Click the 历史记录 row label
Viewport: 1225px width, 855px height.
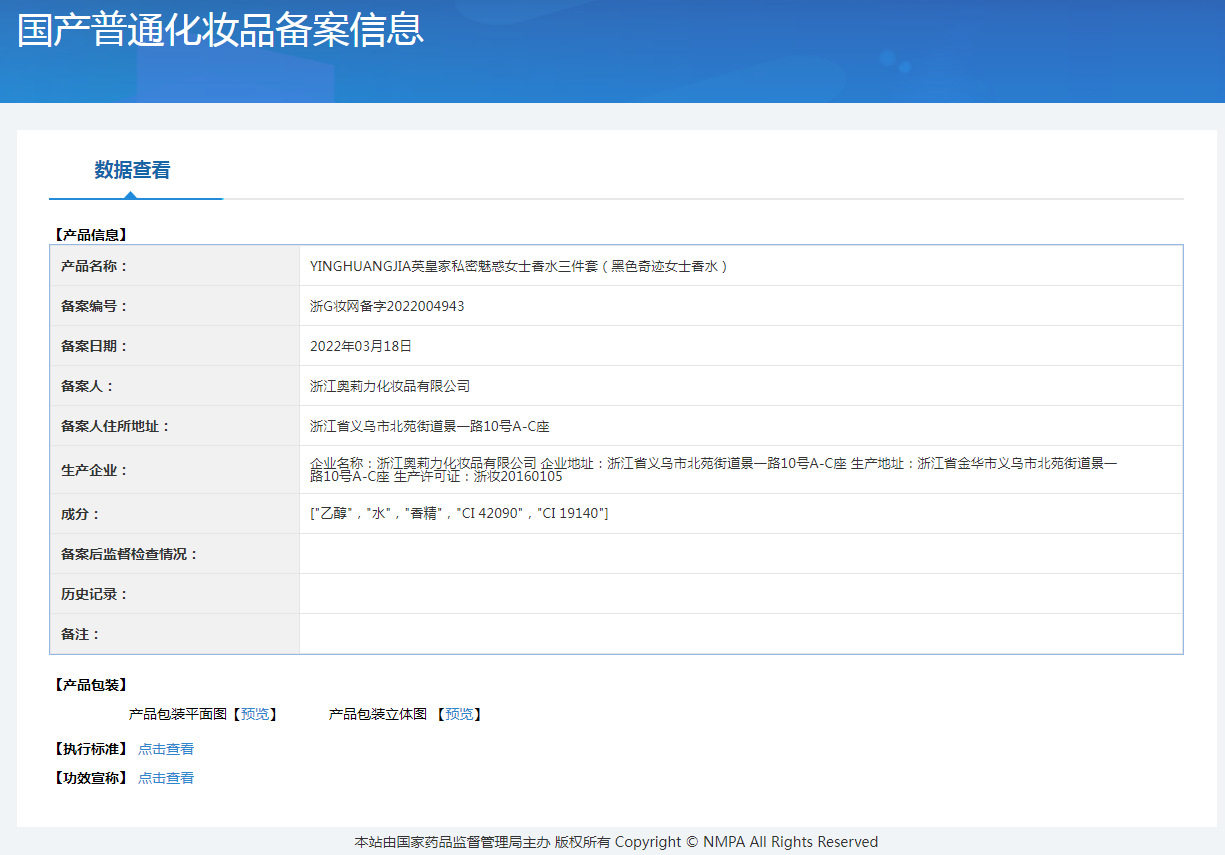tap(94, 594)
